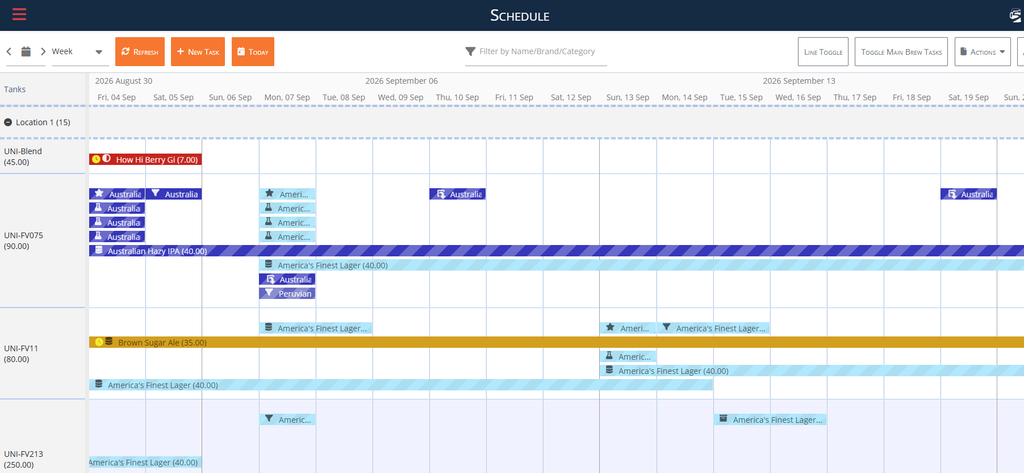
Task: Focus the Filter by Name/Brand/Category field
Action: 543,51
